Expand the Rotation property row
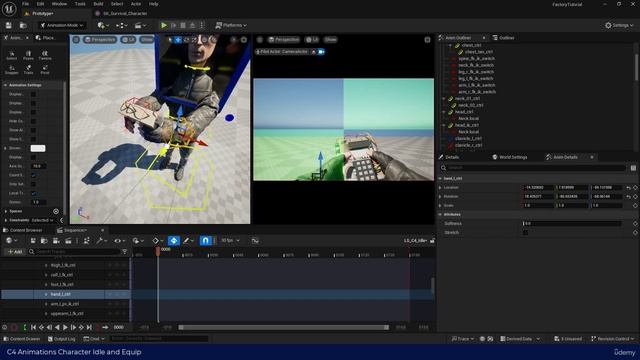640x360 pixels. click(440, 197)
